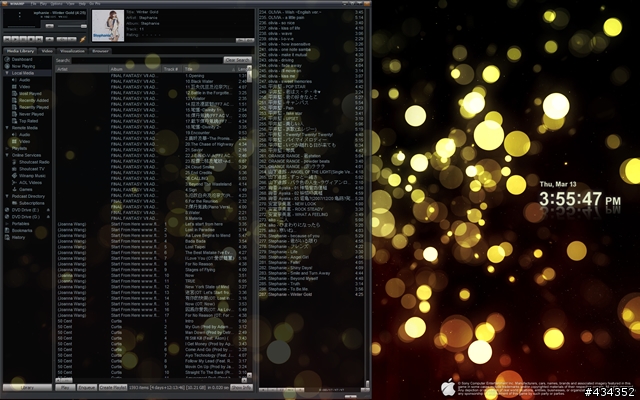Open the Help menu

tap(82, 4)
